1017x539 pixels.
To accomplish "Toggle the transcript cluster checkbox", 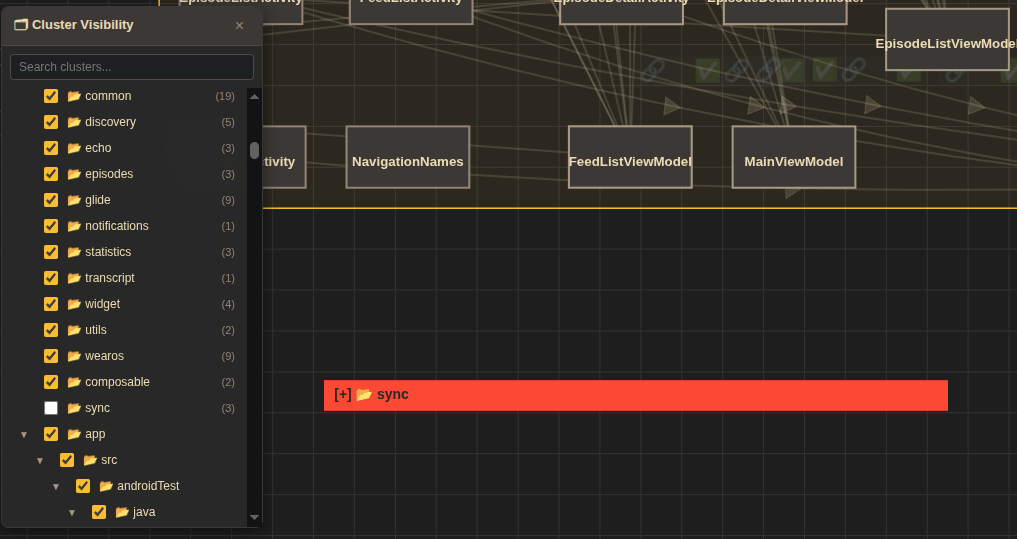I will [51, 278].
